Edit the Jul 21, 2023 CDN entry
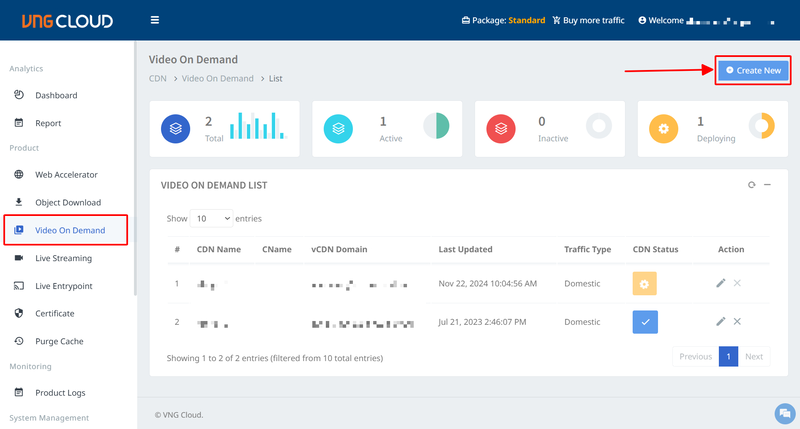 [720, 321]
